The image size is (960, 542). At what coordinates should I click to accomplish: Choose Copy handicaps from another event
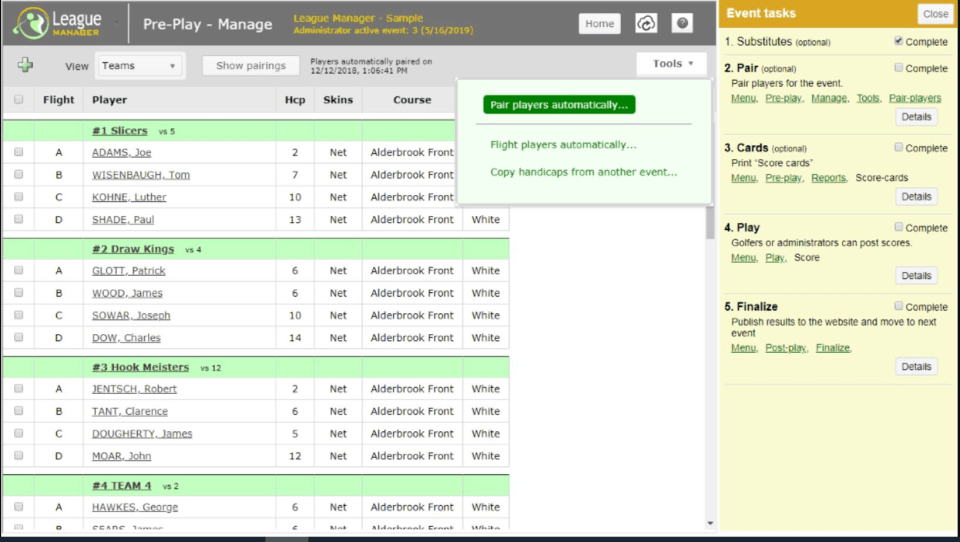coord(583,172)
